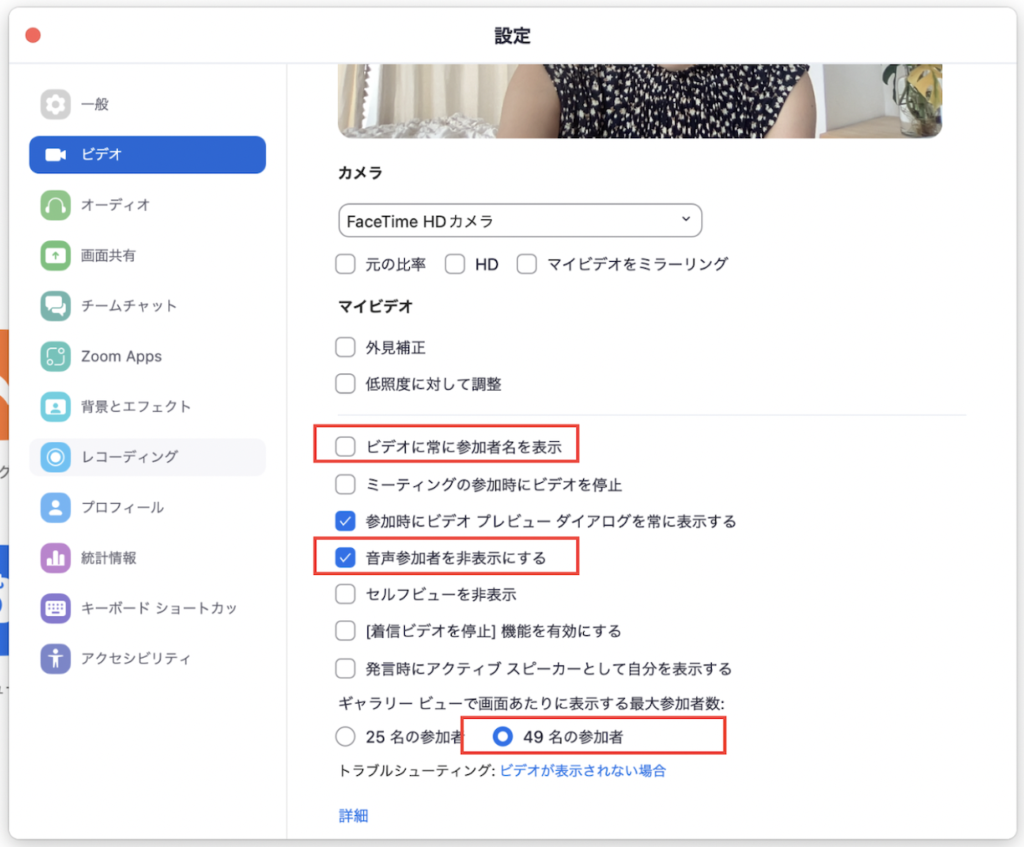The width and height of the screenshot is (1024, 847).
Task: Open the プロフィール person icon
Action: [55, 507]
